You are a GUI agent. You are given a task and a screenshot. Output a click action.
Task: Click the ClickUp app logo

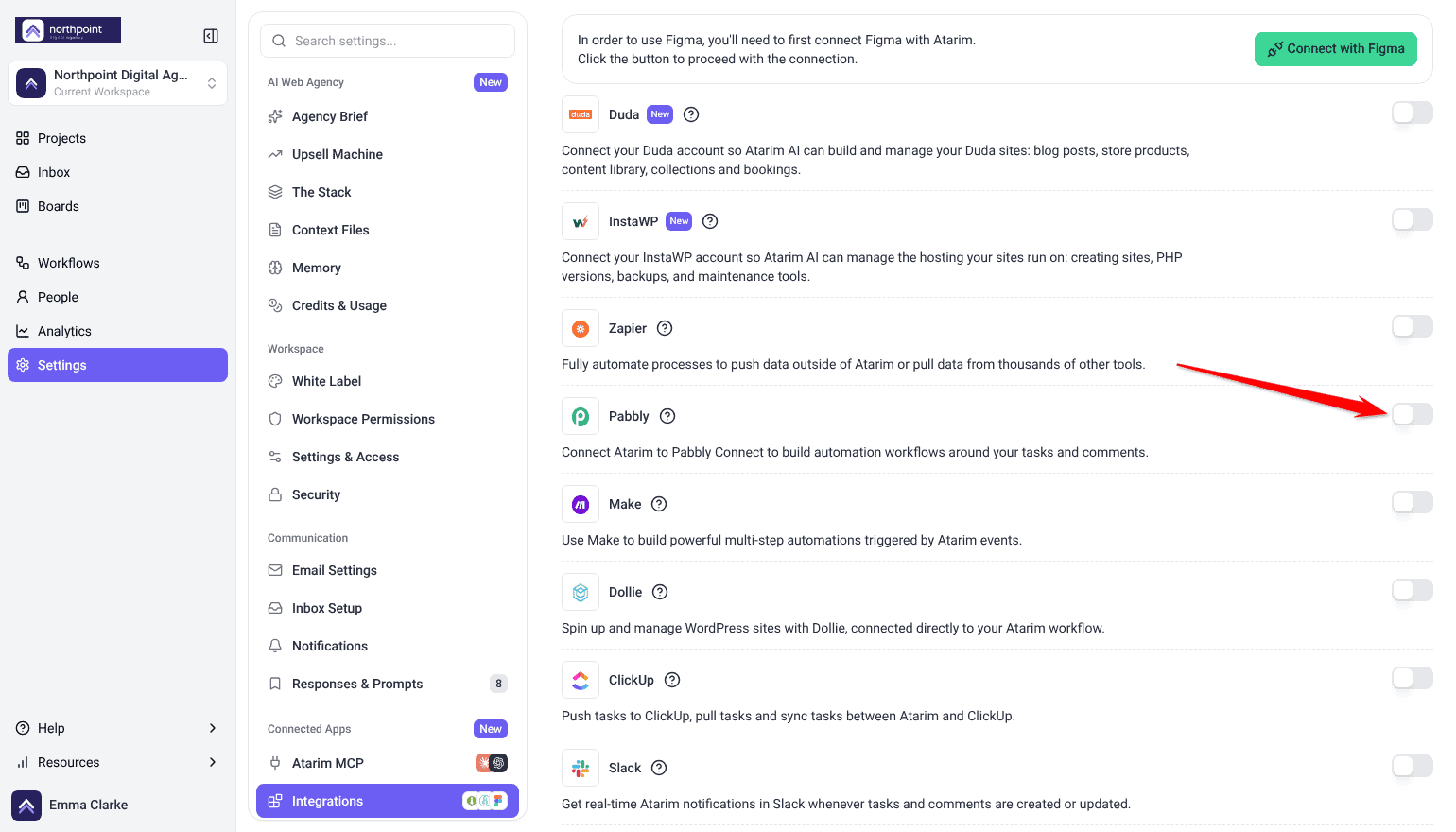(x=581, y=680)
